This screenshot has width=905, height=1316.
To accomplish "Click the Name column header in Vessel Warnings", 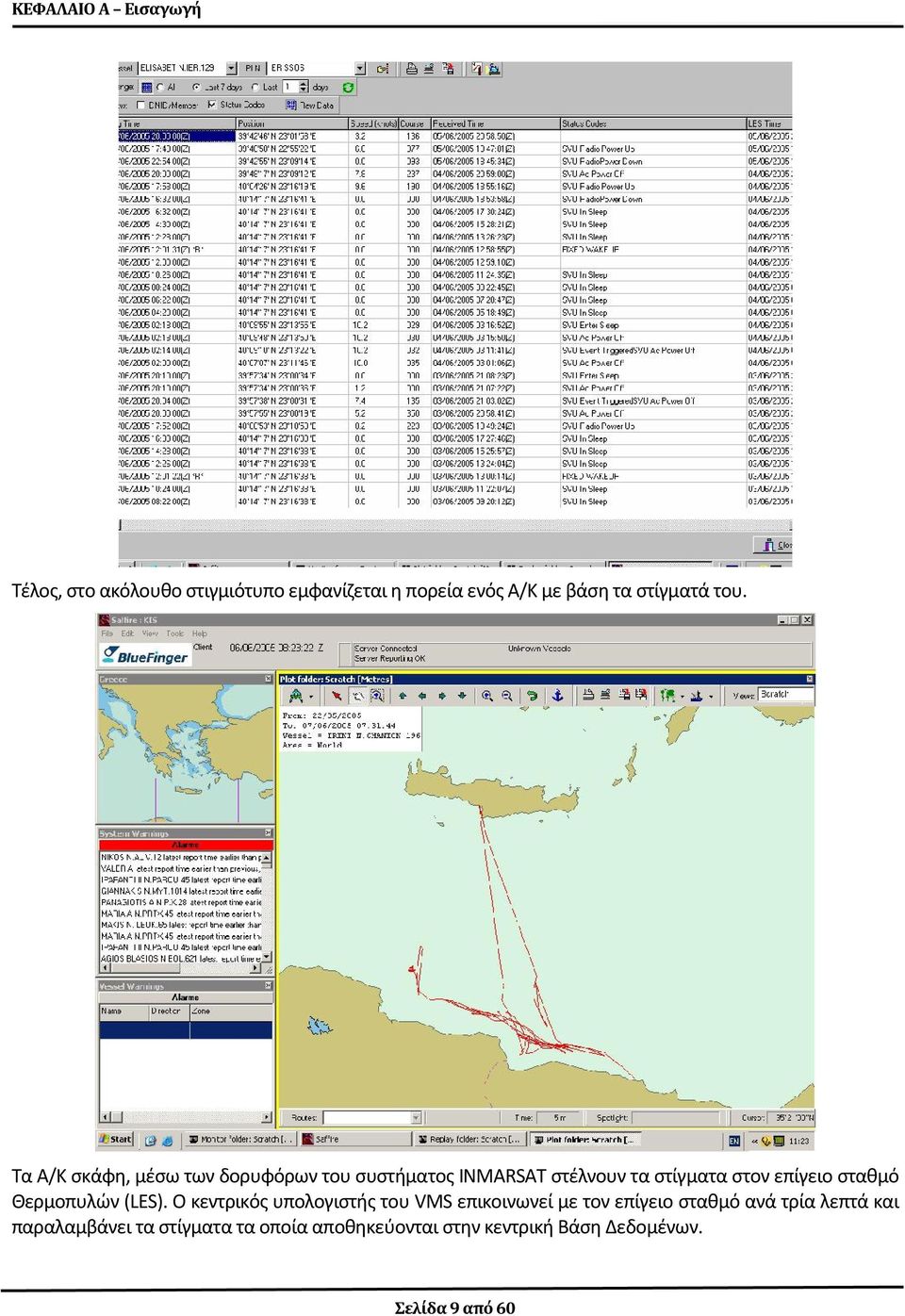I will [123, 1011].
